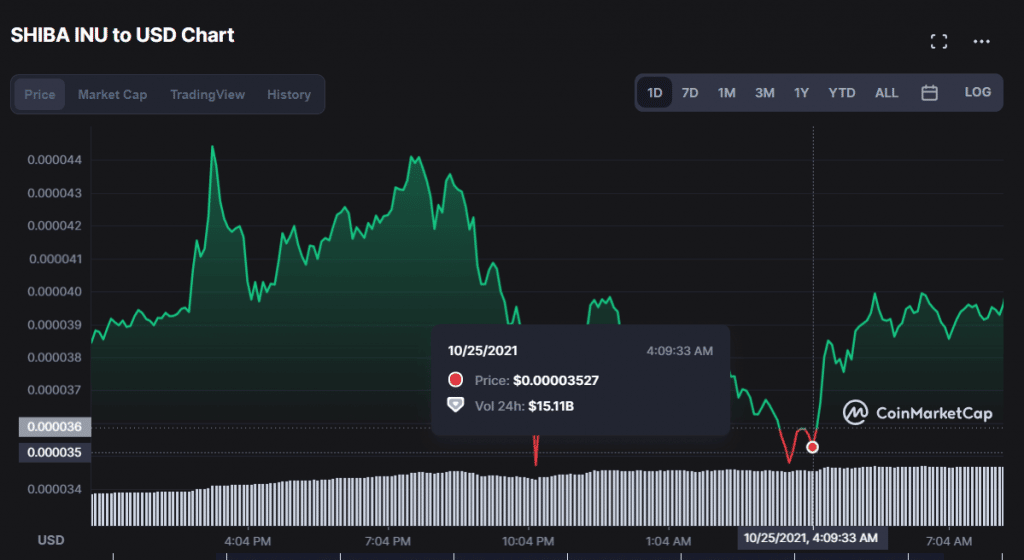Toggle the LOG scale button
1024x560 pixels.
click(x=977, y=92)
